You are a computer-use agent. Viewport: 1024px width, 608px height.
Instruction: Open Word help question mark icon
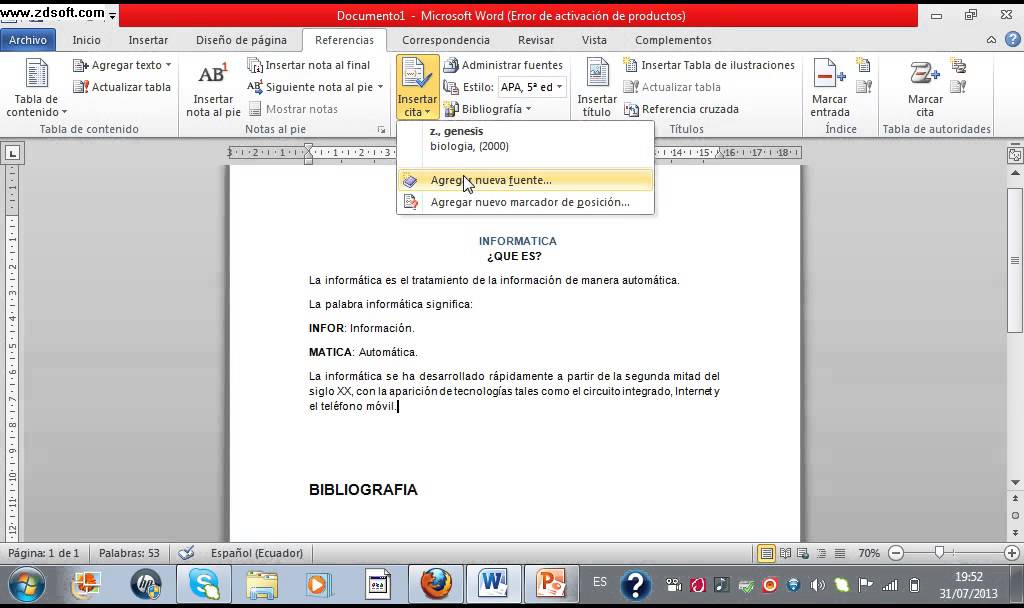[x=1012, y=40]
